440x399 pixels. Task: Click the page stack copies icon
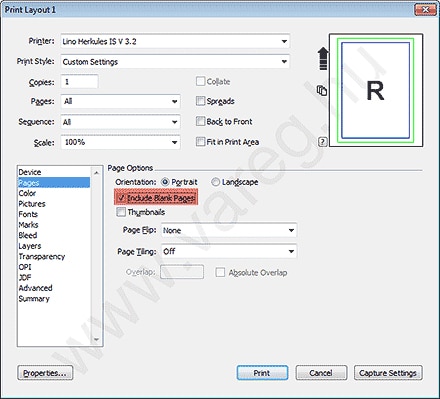click(322, 90)
